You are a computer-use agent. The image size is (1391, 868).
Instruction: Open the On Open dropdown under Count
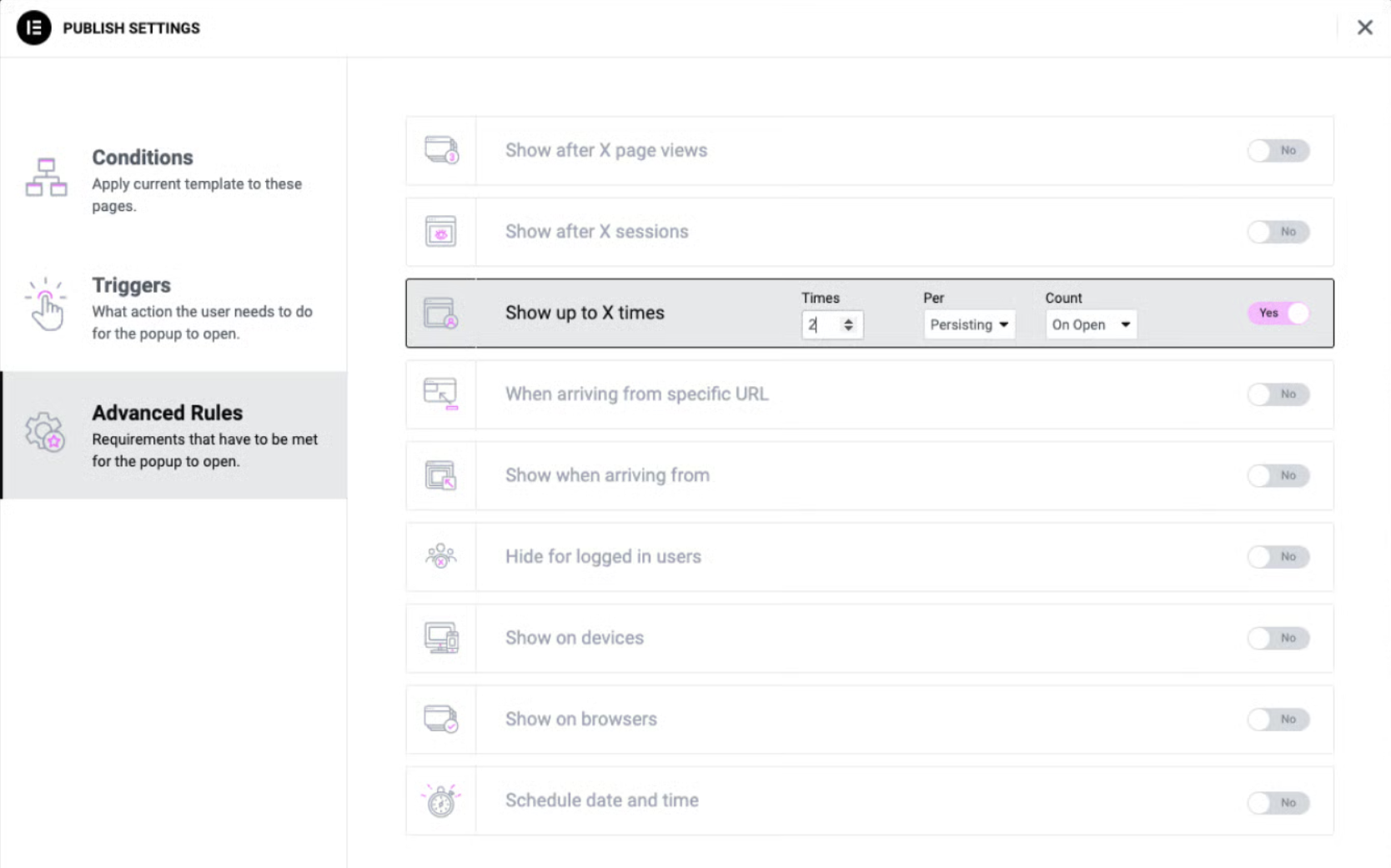tap(1091, 324)
